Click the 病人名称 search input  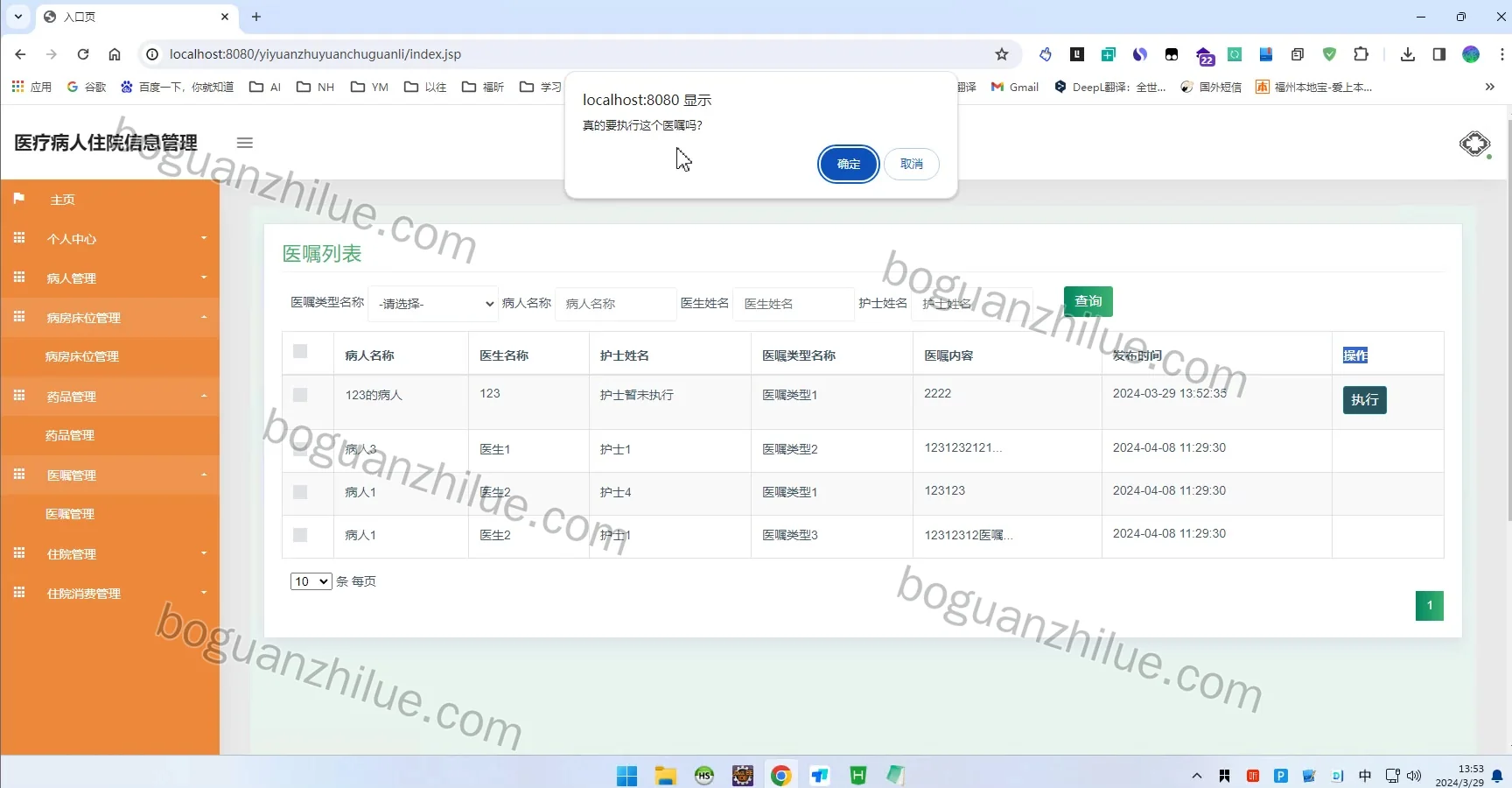[616, 304]
